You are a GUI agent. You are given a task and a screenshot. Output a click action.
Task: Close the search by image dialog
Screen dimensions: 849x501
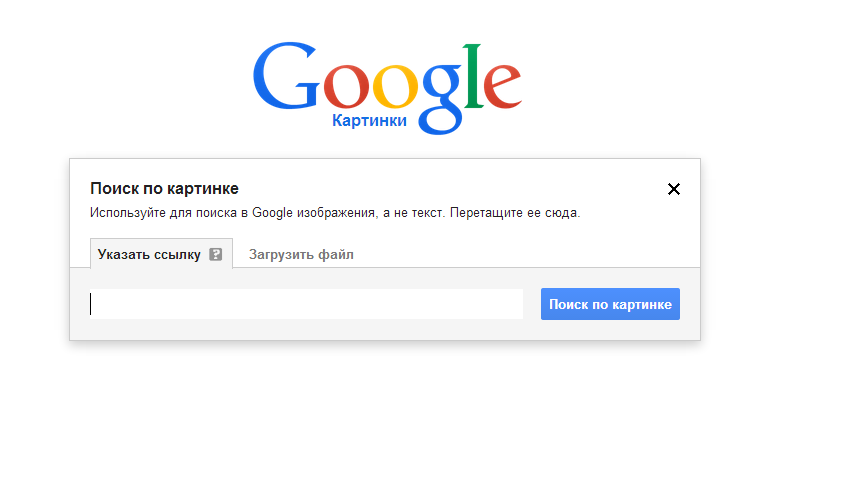[x=674, y=189]
